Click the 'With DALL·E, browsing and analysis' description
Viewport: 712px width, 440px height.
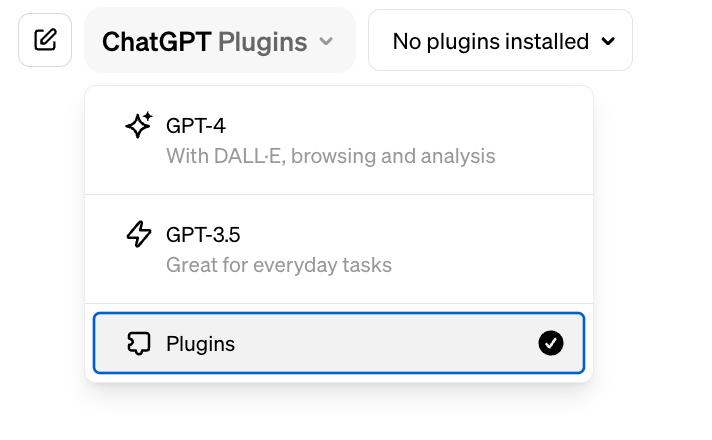tap(330, 156)
